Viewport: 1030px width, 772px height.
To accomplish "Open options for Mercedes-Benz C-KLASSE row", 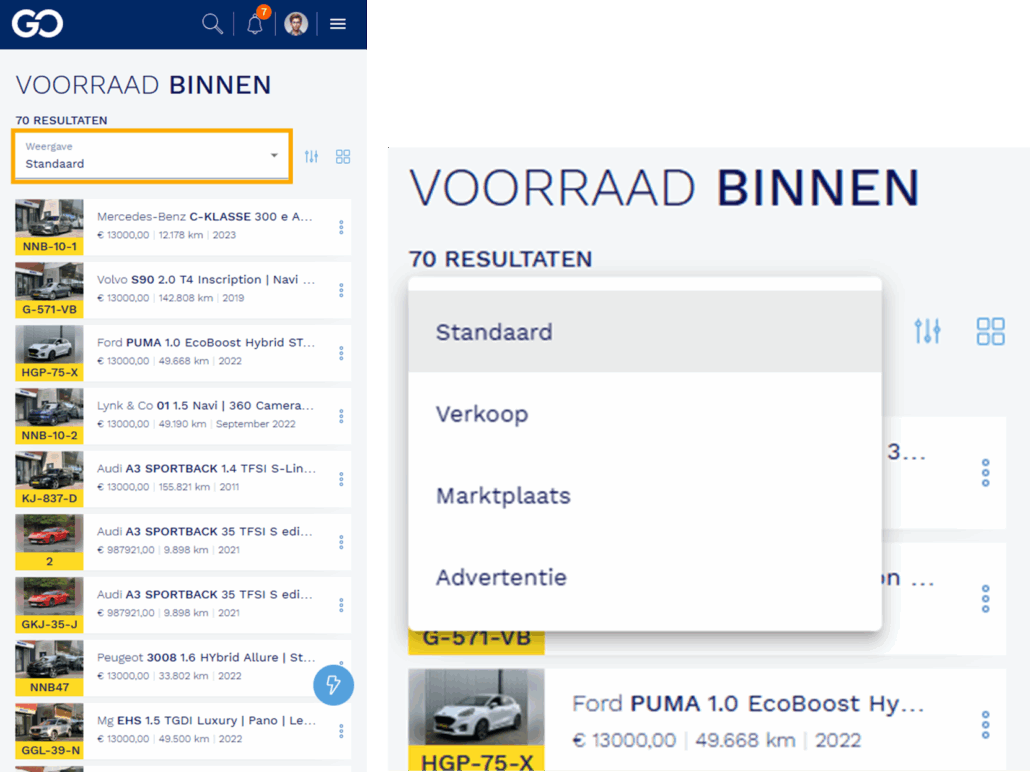I will pyautogui.click(x=341, y=227).
